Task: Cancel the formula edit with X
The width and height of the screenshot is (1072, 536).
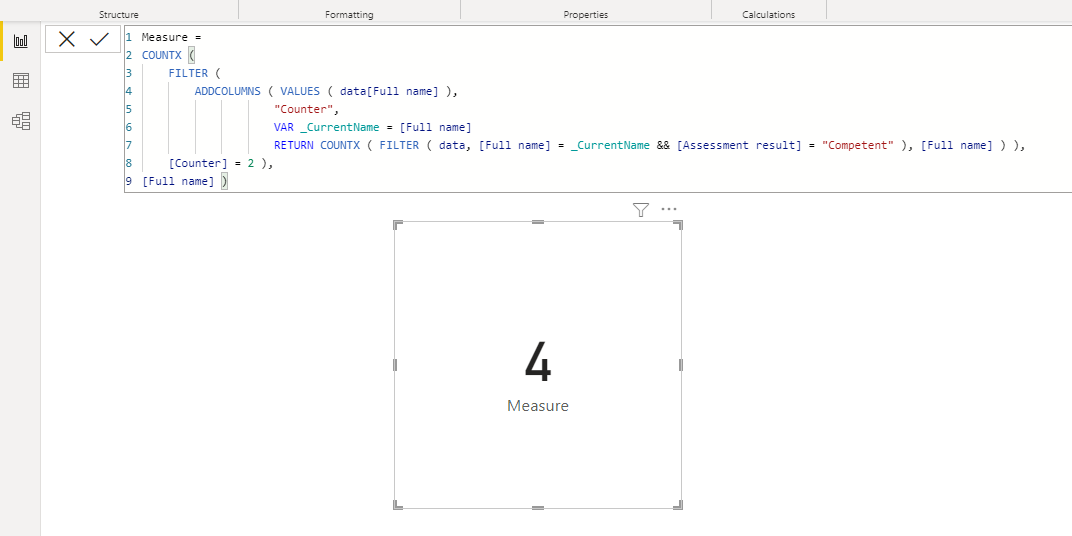Action: point(66,40)
